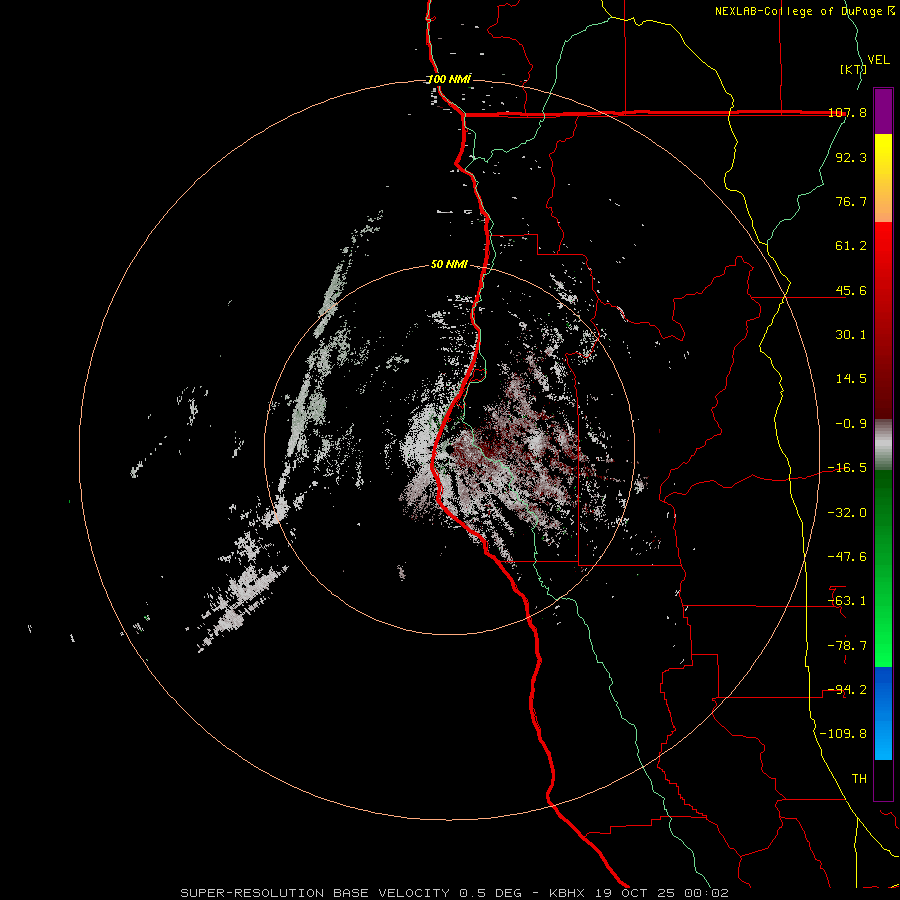Select the -94.2 scale value
Image resolution: width=900 pixels, height=900 pixels.
coord(847,690)
